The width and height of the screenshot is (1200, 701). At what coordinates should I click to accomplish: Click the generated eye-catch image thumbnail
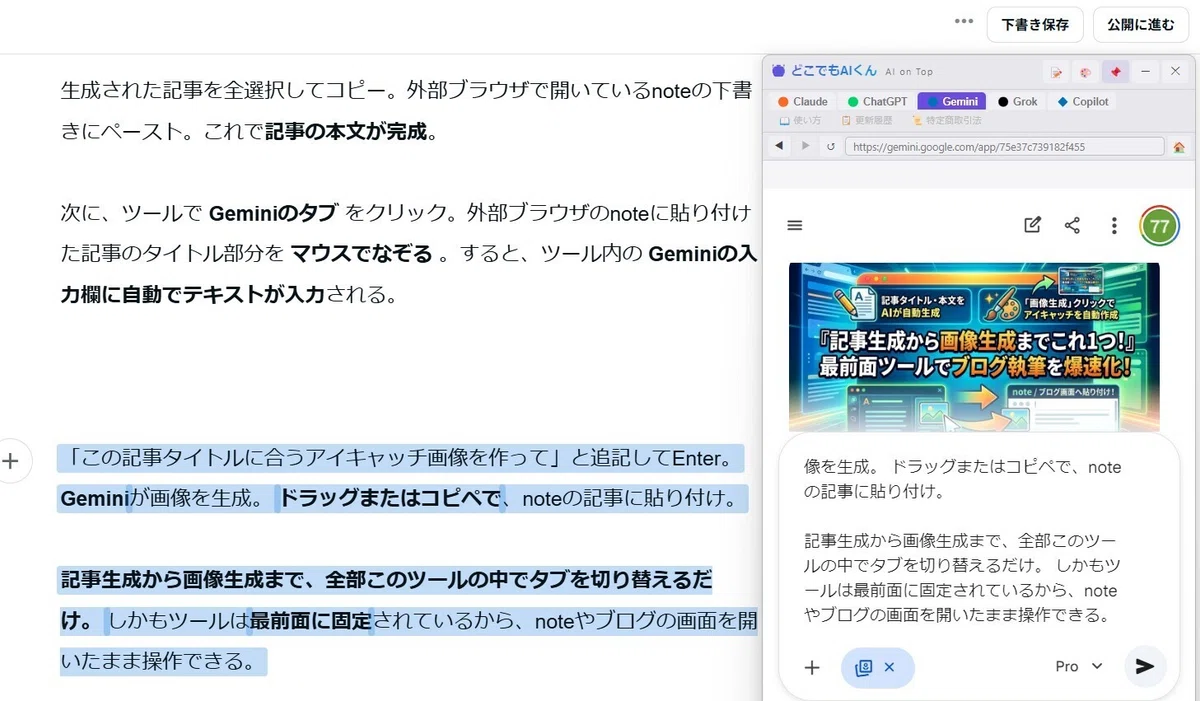(x=974, y=347)
